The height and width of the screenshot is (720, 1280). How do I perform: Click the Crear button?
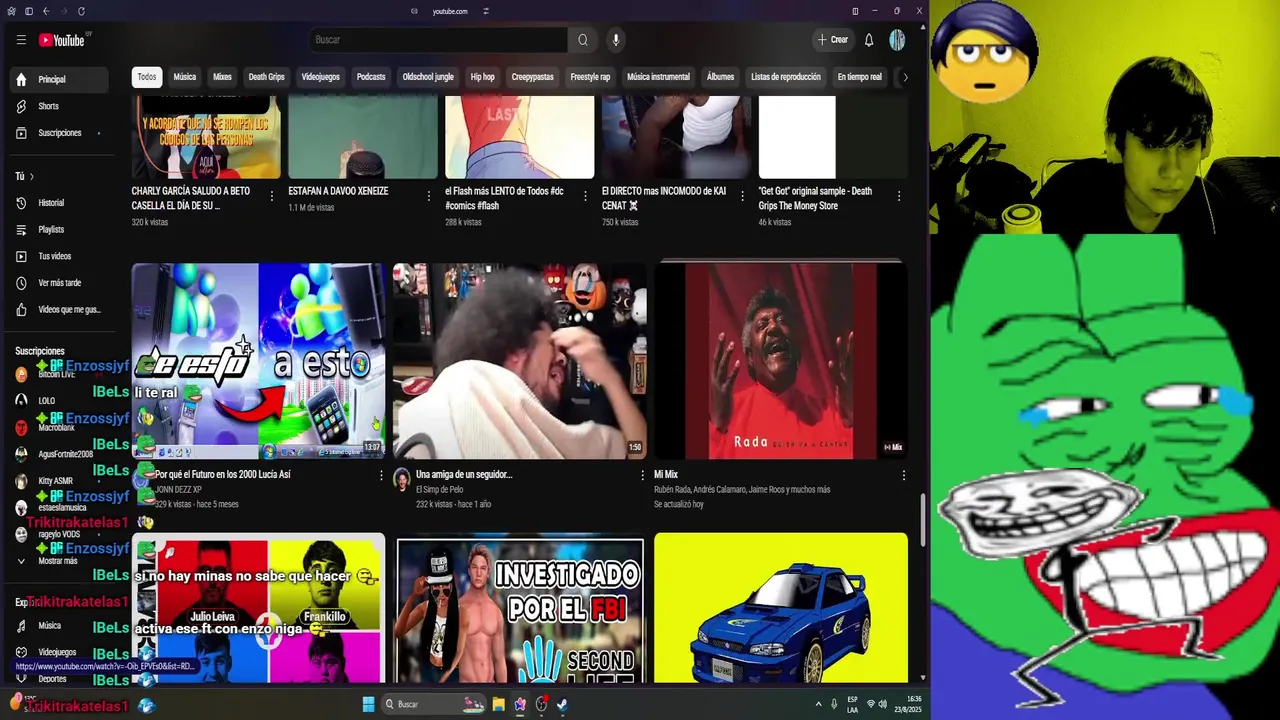tap(832, 40)
